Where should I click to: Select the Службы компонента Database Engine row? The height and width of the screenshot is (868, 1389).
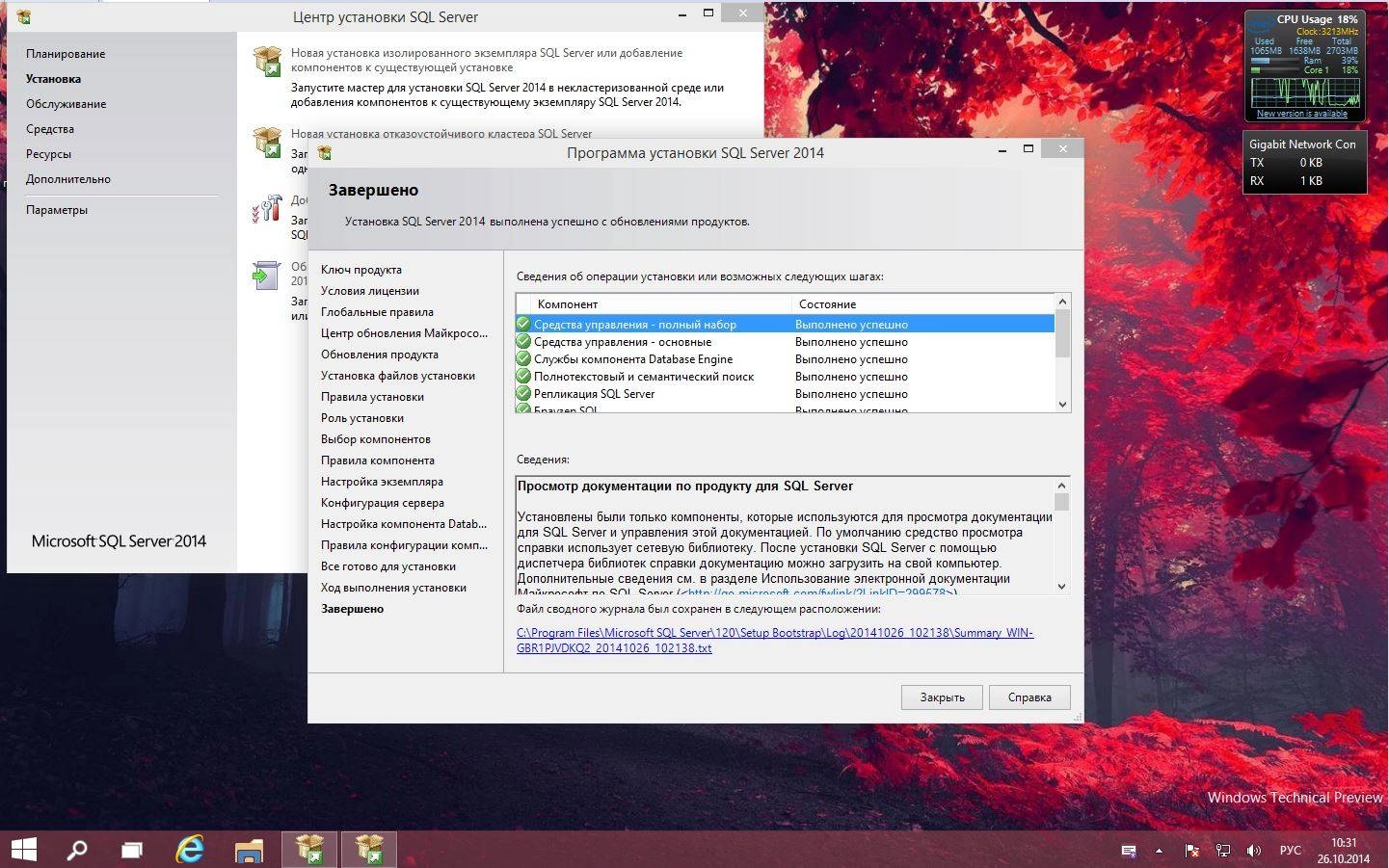tap(785, 359)
